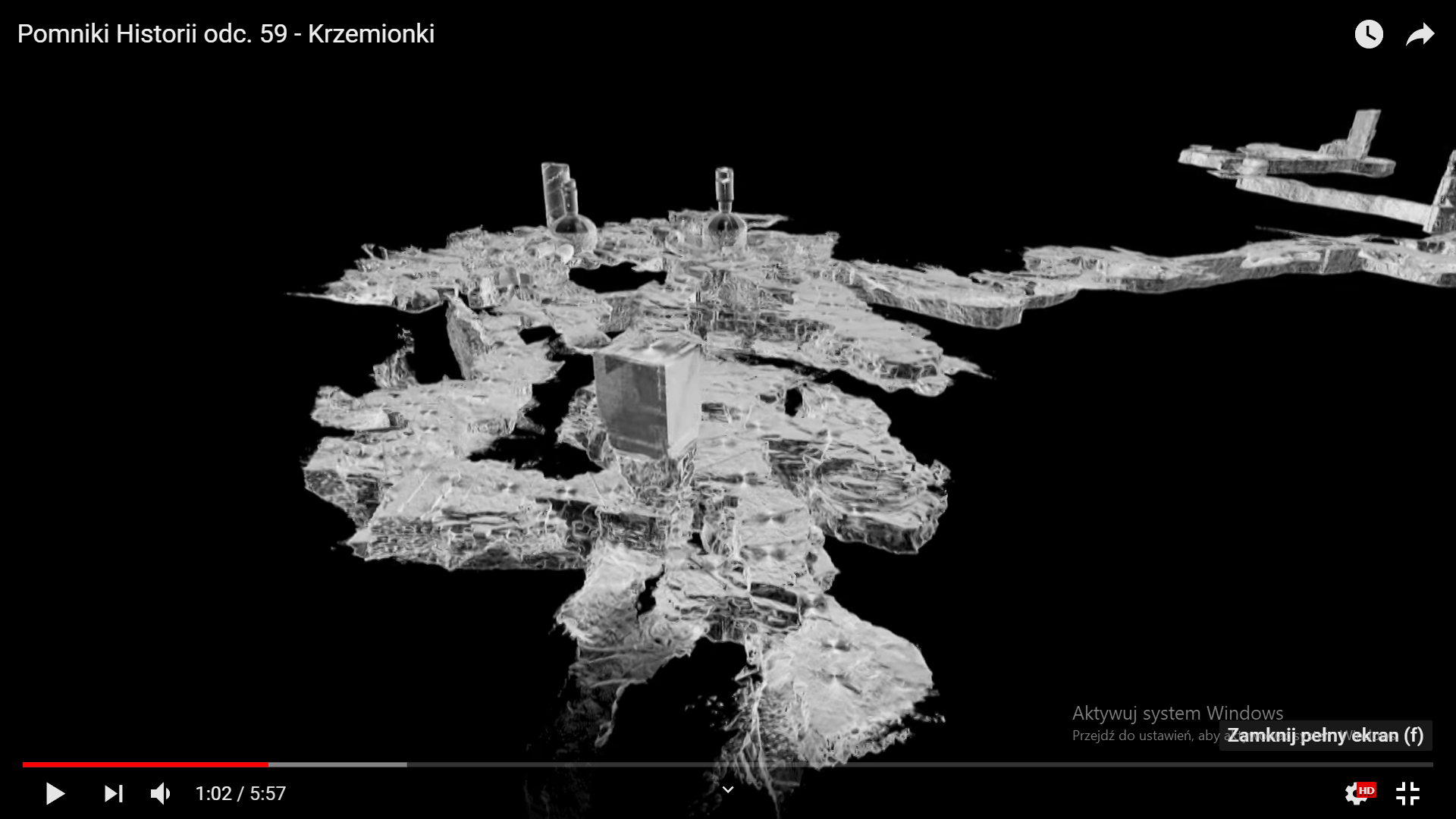1456x819 pixels.
Task: Open the Pomniki Historii odc. 59 title link
Action: click(x=225, y=33)
